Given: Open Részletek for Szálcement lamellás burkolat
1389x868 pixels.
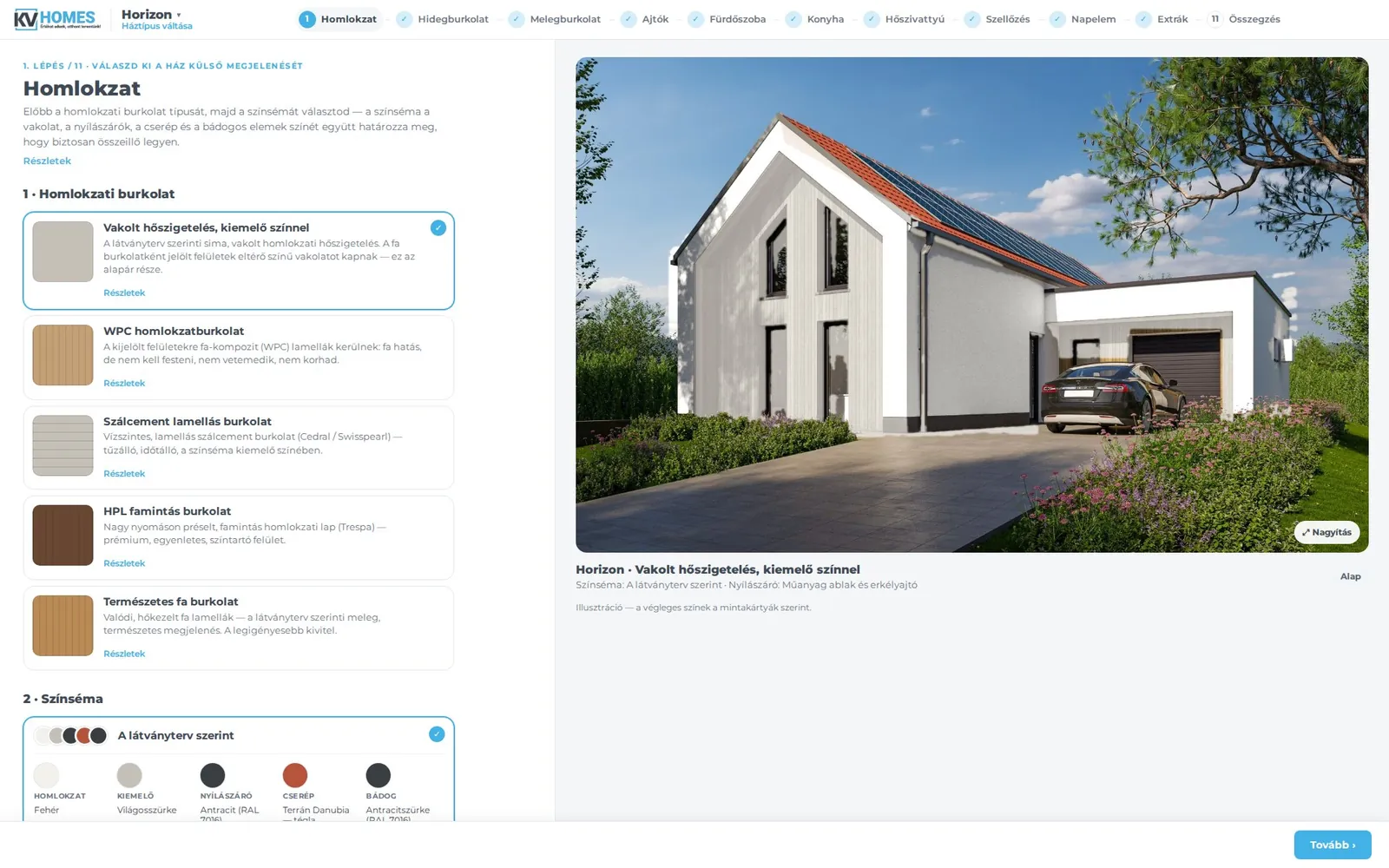Looking at the screenshot, I should (124, 474).
